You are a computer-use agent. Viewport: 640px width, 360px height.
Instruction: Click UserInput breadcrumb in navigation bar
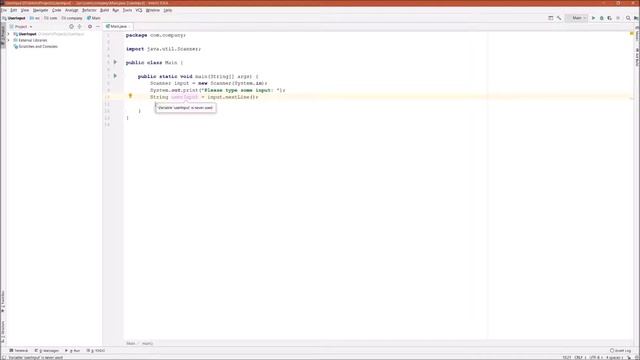[14, 18]
